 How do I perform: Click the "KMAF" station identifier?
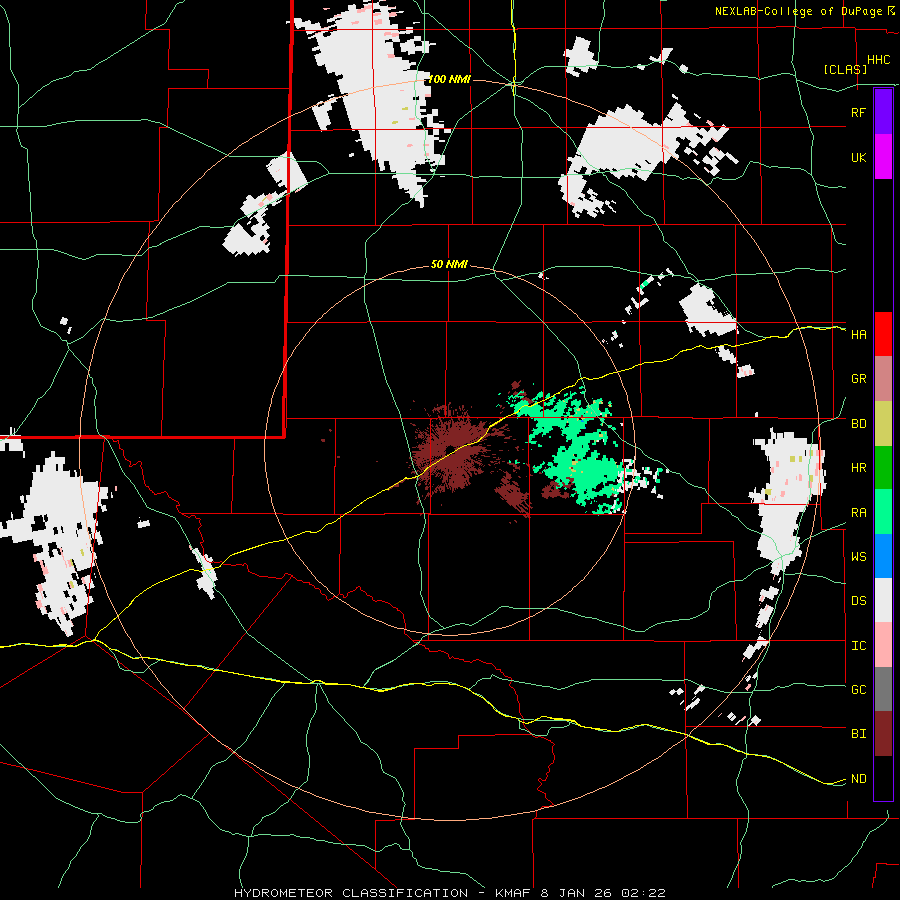click(514, 893)
